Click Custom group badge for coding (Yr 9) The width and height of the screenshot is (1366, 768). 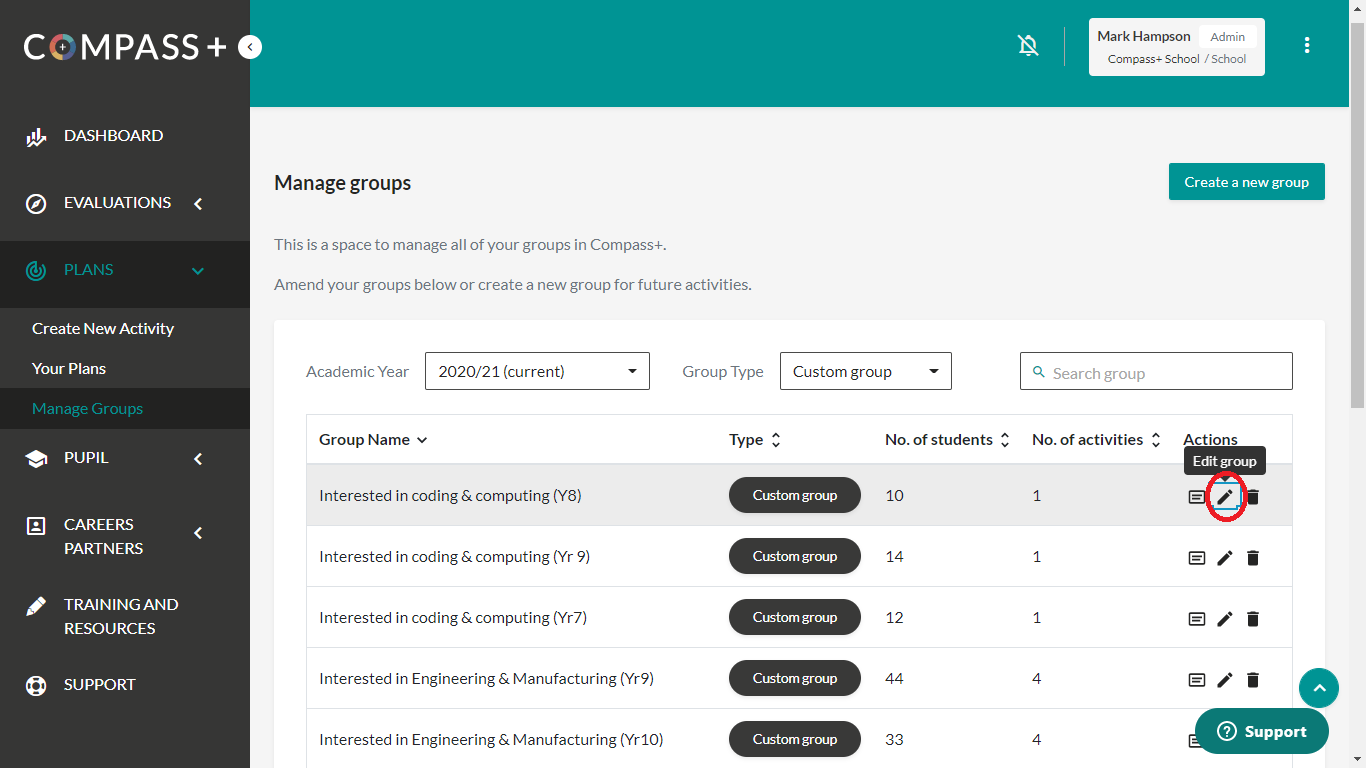[x=795, y=557]
